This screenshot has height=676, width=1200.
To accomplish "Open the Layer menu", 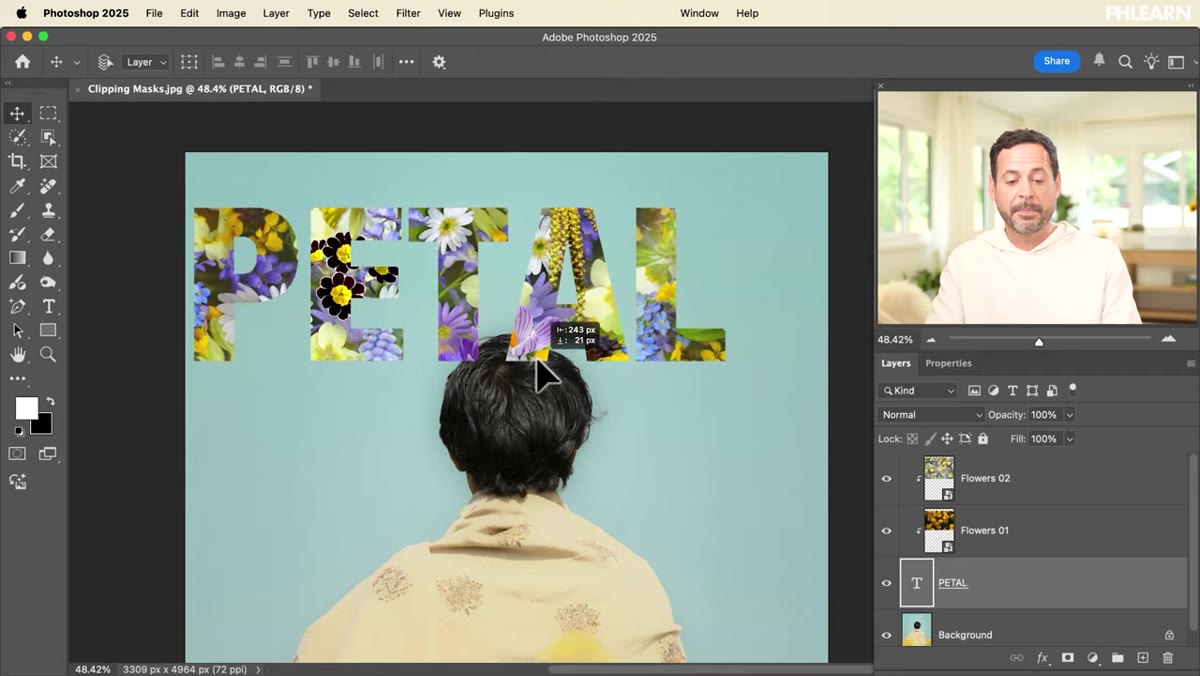I will point(276,13).
